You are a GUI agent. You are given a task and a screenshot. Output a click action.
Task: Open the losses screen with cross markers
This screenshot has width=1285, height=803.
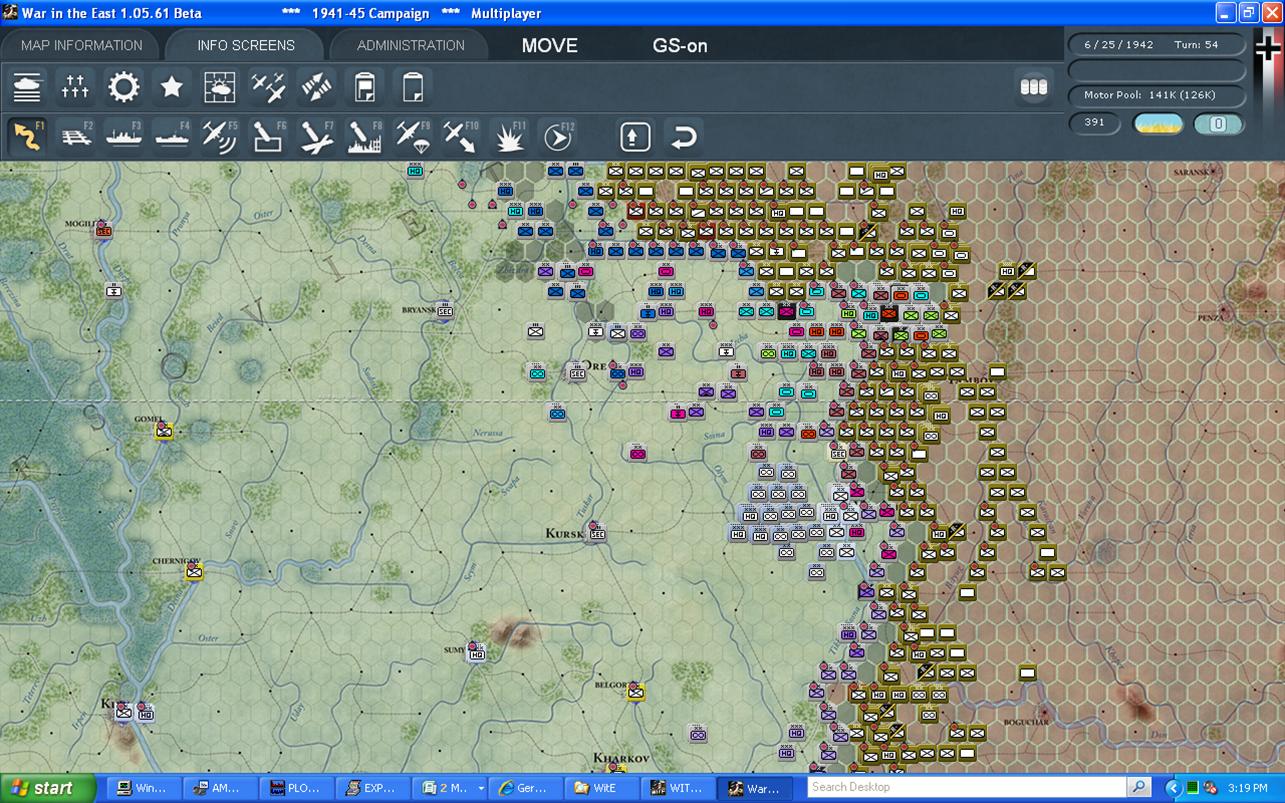point(75,87)
